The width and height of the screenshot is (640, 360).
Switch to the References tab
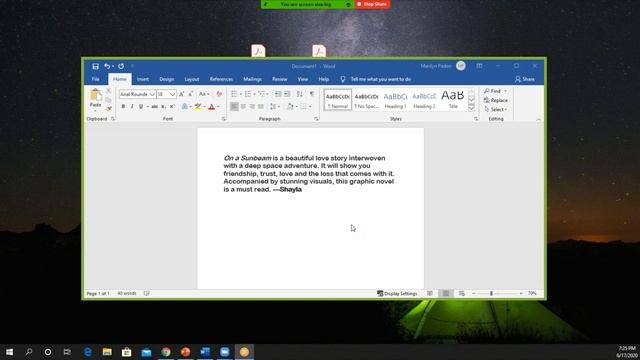pyautogui.click(x=221, y=79)
